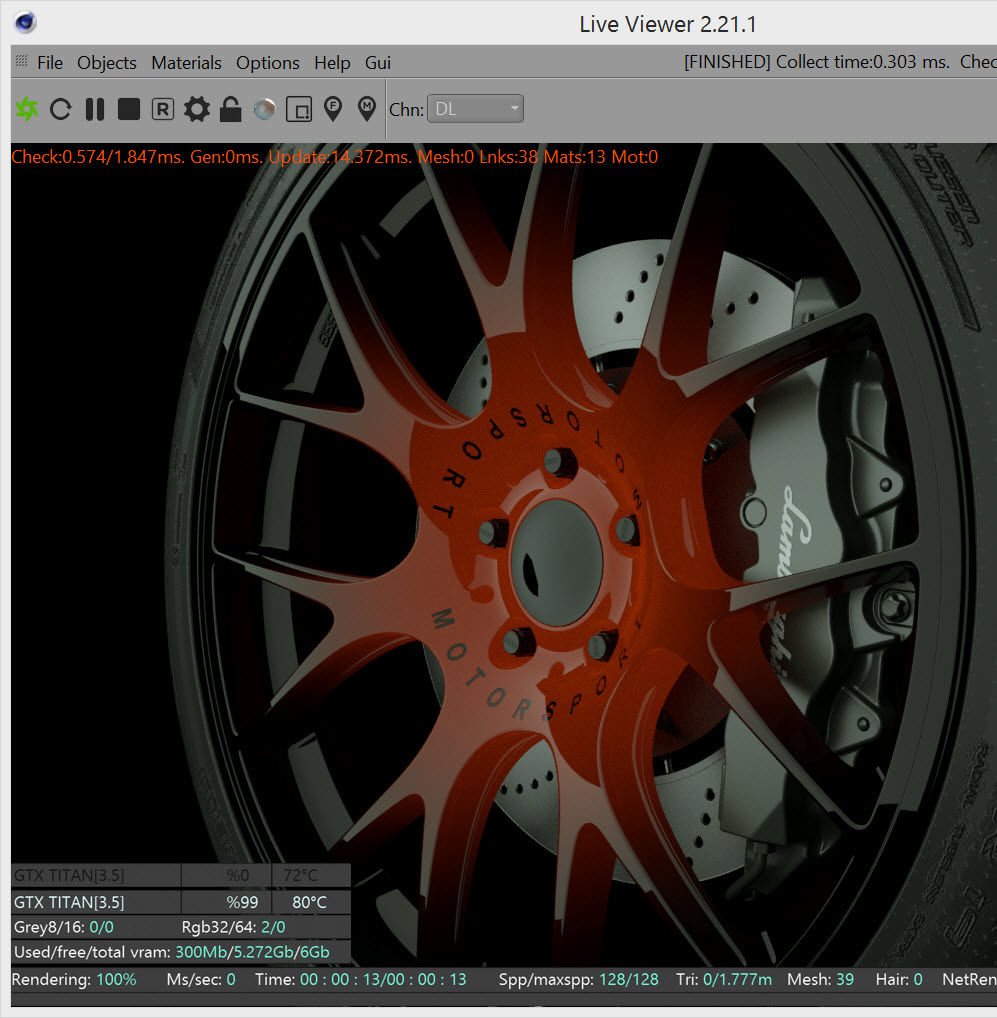Open the Help menu

pyautogui.click(x=332, y=63)
